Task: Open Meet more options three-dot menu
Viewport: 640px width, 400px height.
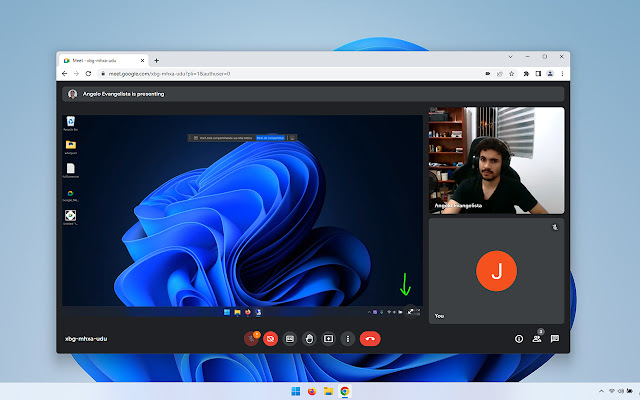Action: (347, 339)
